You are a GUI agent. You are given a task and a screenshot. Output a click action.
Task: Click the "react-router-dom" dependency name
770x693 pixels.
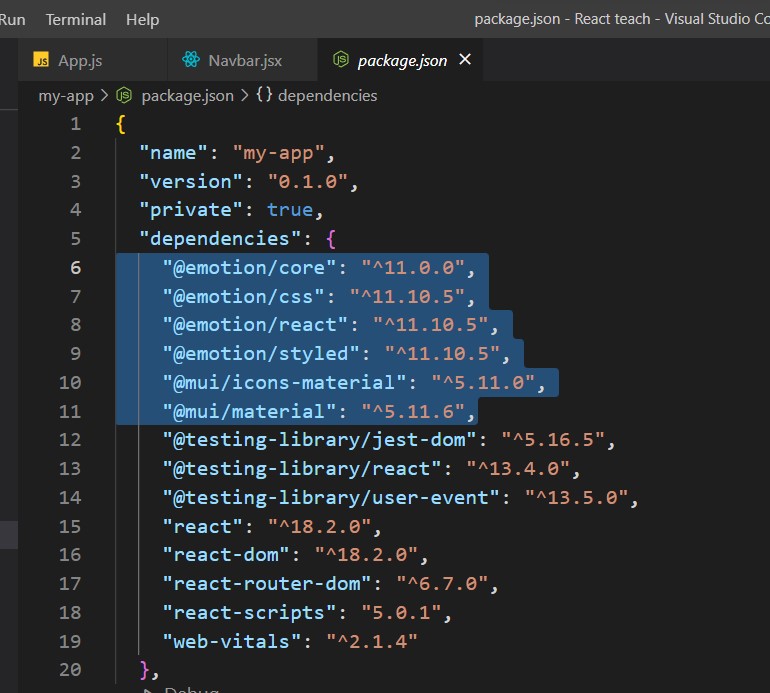click(267, 583)
